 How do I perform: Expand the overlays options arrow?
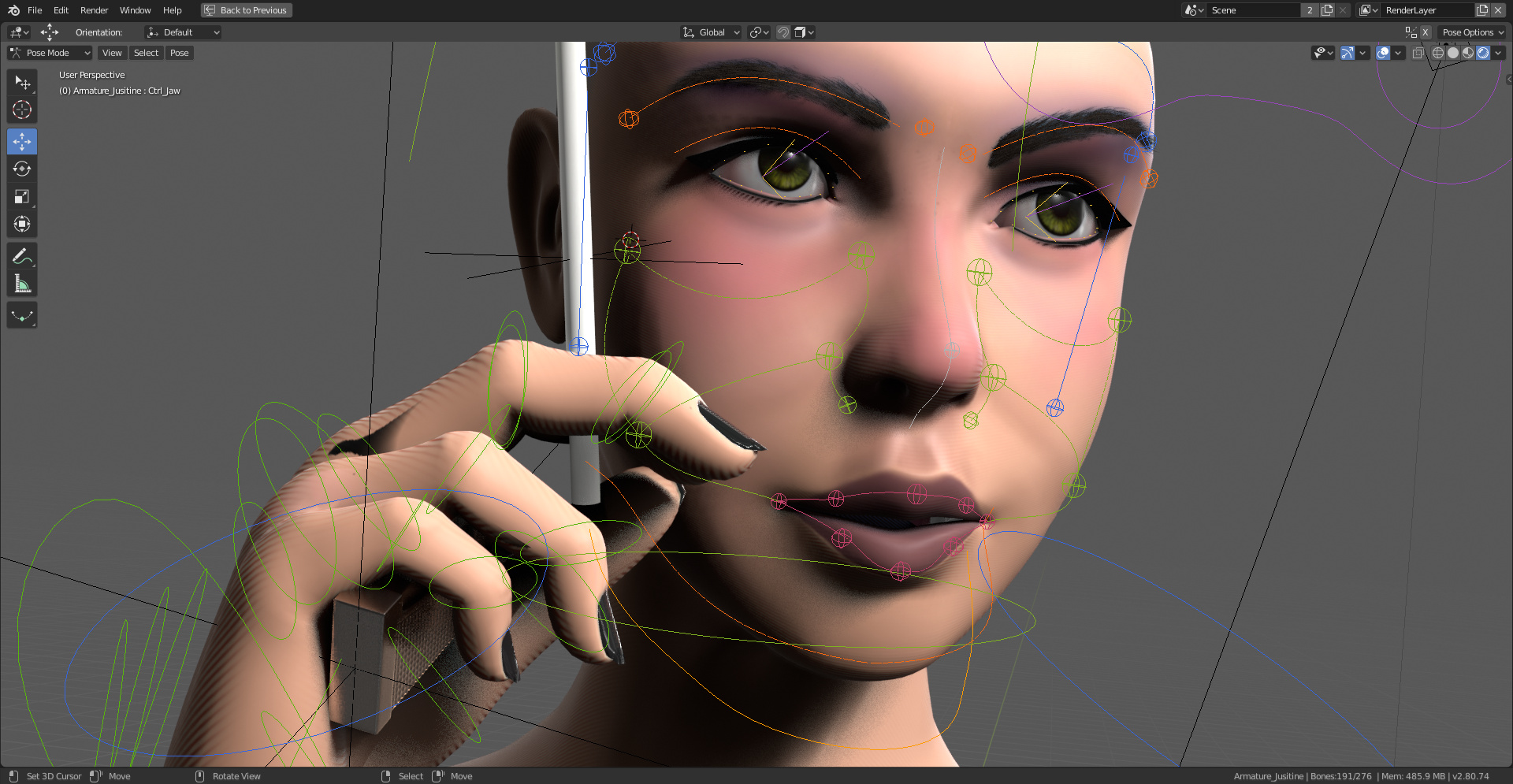click(1398, 53)
